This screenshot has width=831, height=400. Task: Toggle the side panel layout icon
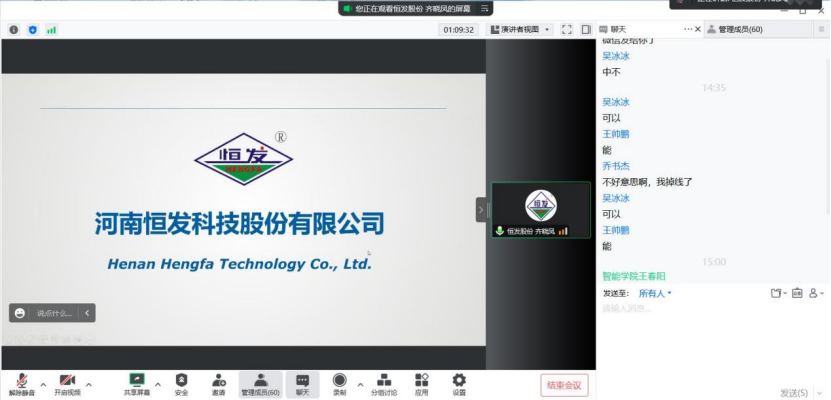[x=586, y=30]
